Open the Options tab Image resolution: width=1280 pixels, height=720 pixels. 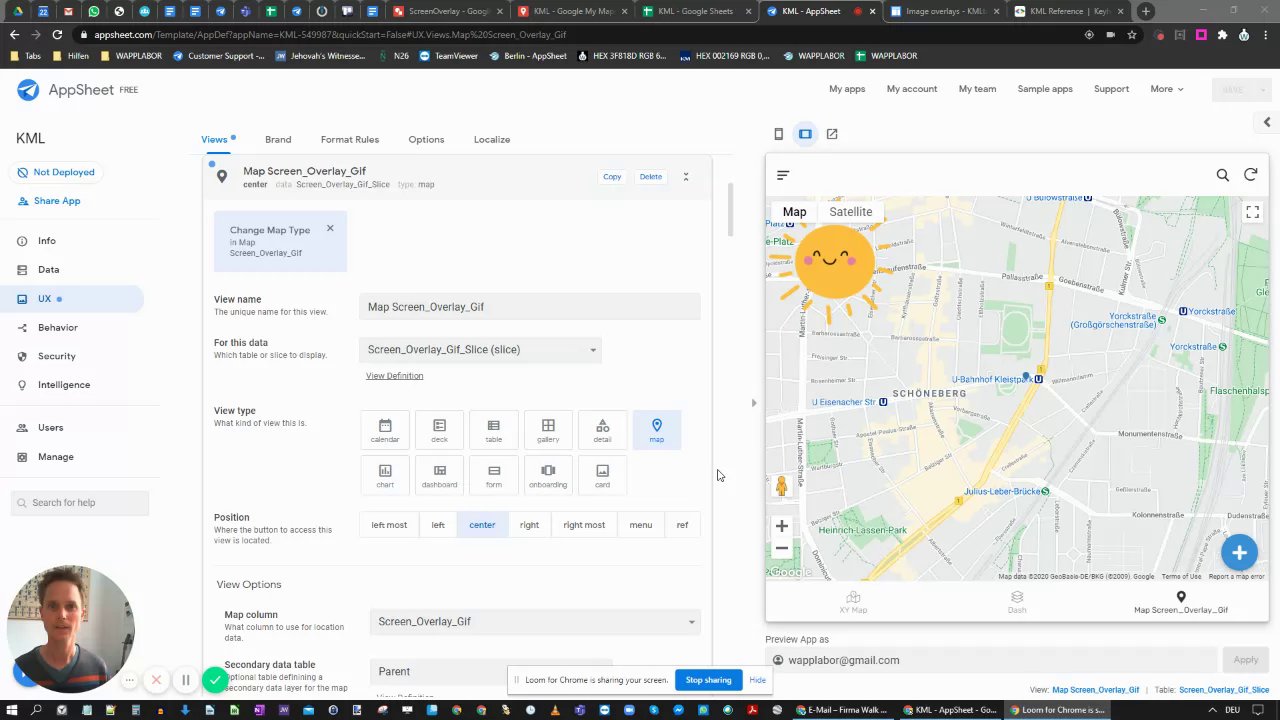click(426, 140)
